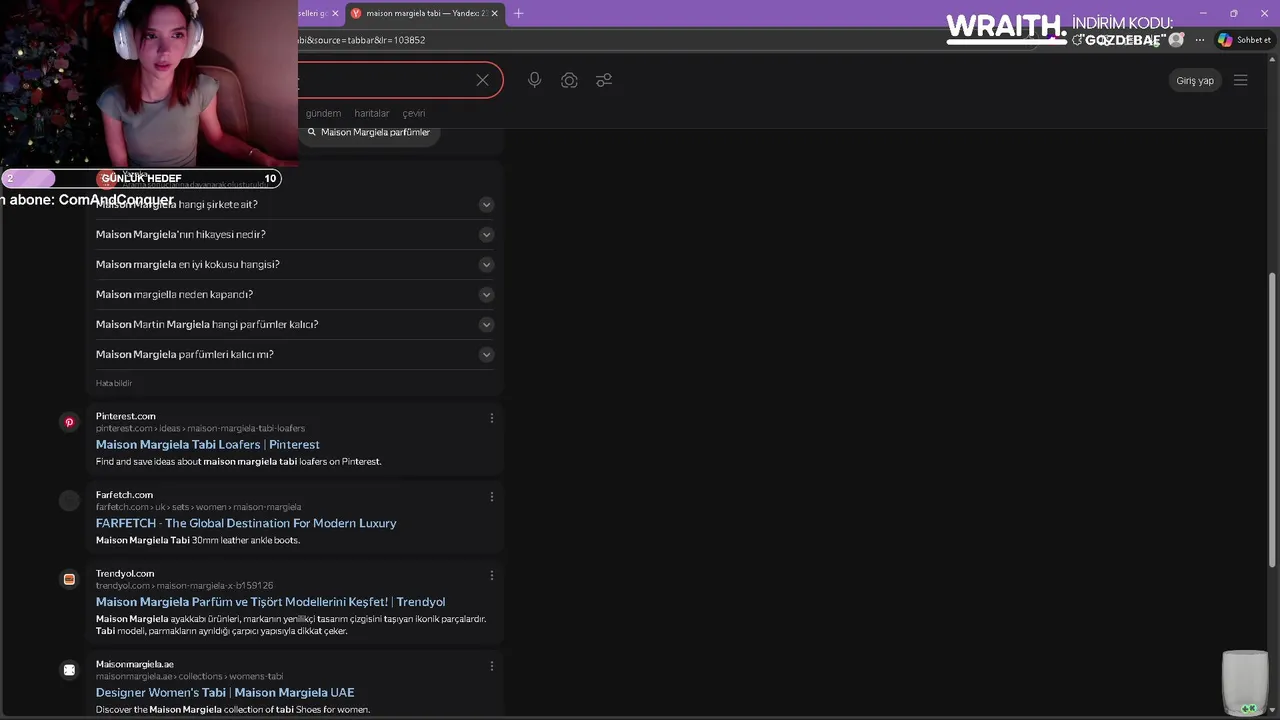Open more options for Farfetch.com result

coord(491,496)
